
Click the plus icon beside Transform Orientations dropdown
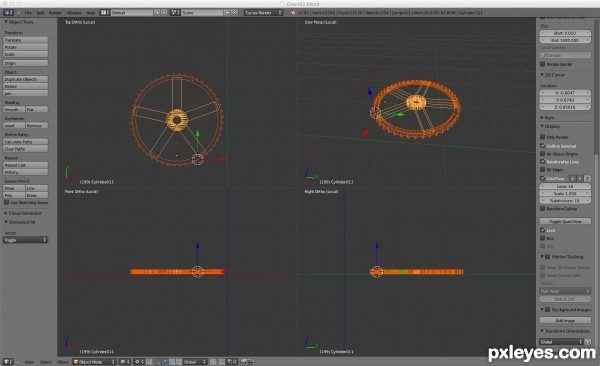click(588, 341)
